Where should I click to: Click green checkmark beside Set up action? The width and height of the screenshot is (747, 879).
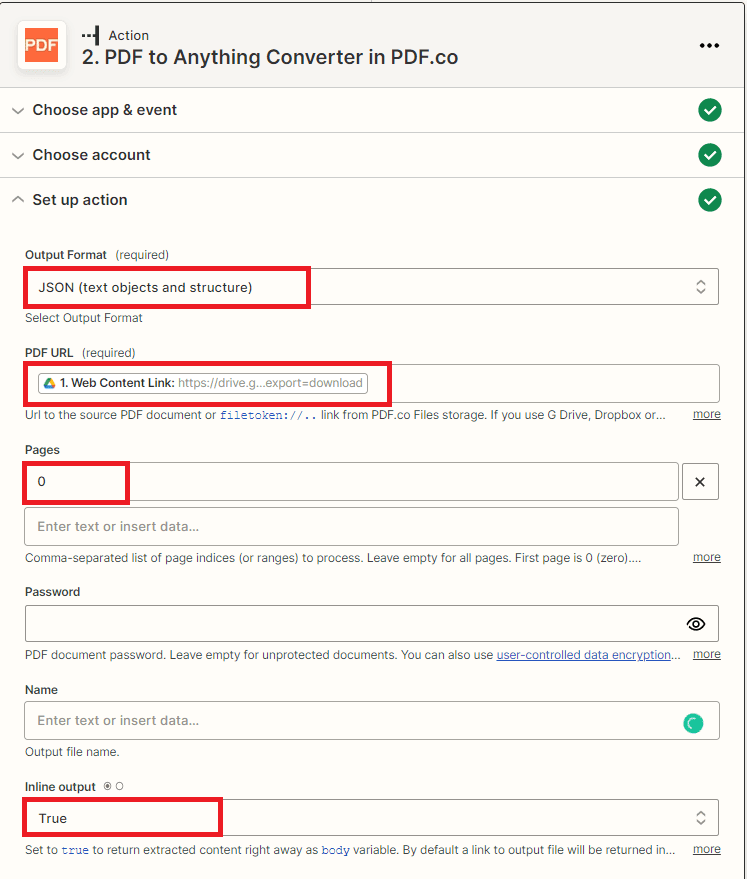709,200
